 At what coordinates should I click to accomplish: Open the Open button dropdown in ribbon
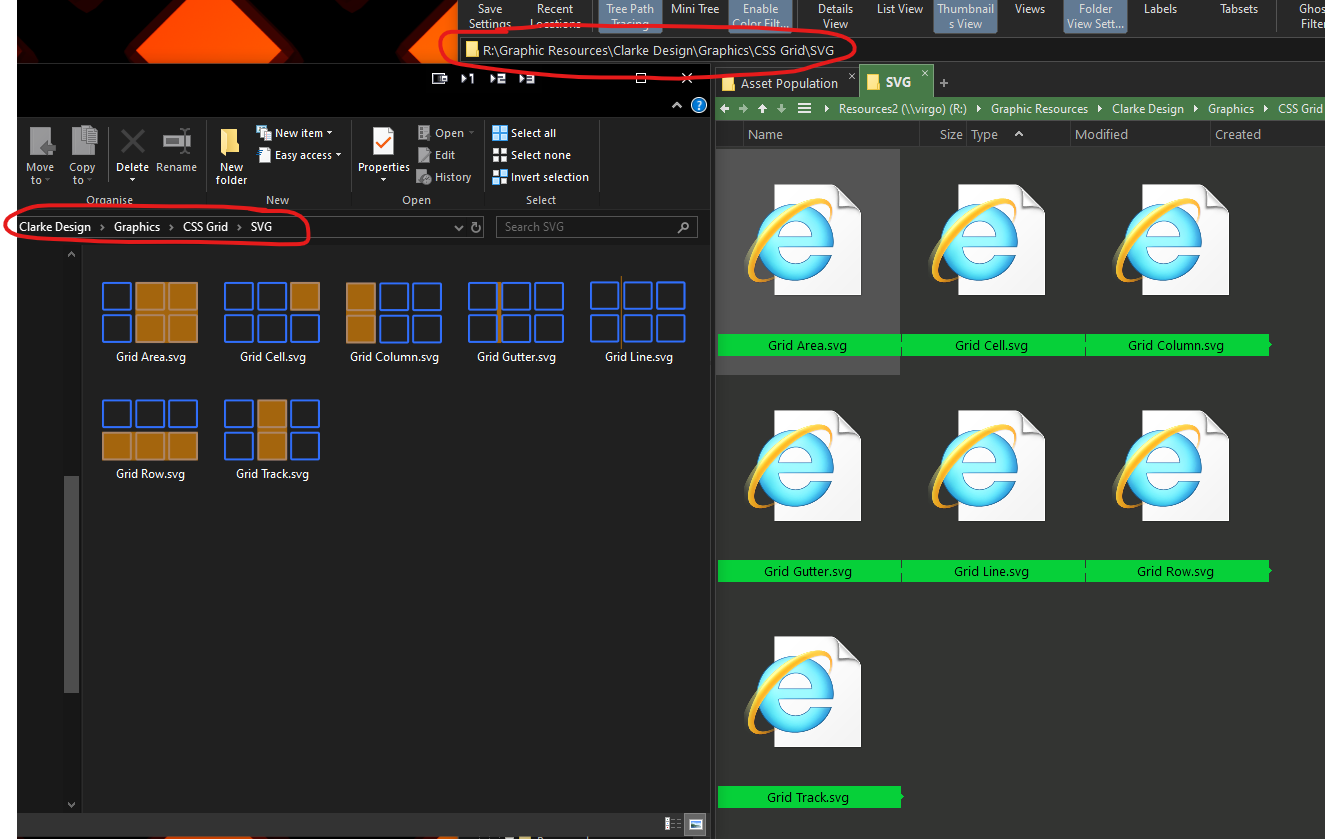(472, 133)
